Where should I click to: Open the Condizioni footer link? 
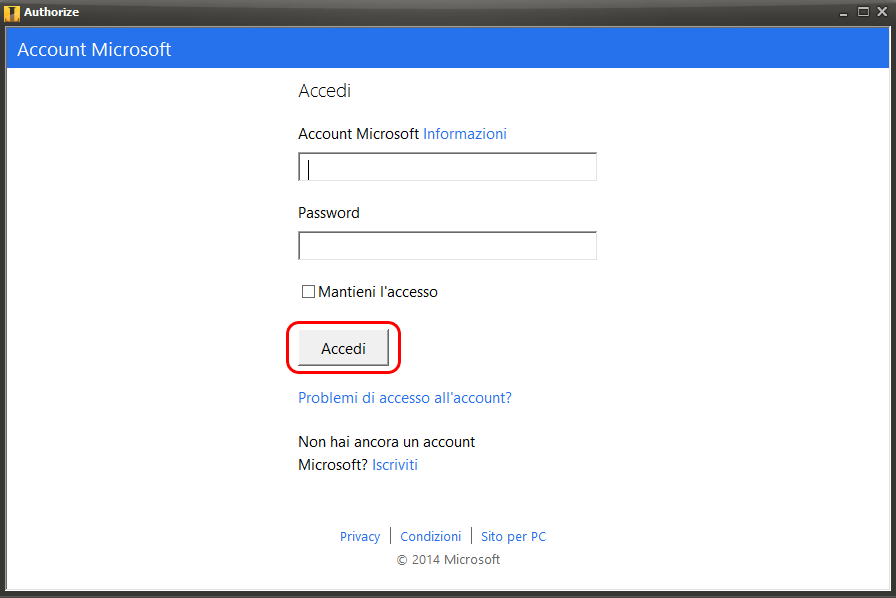[430, 536]
